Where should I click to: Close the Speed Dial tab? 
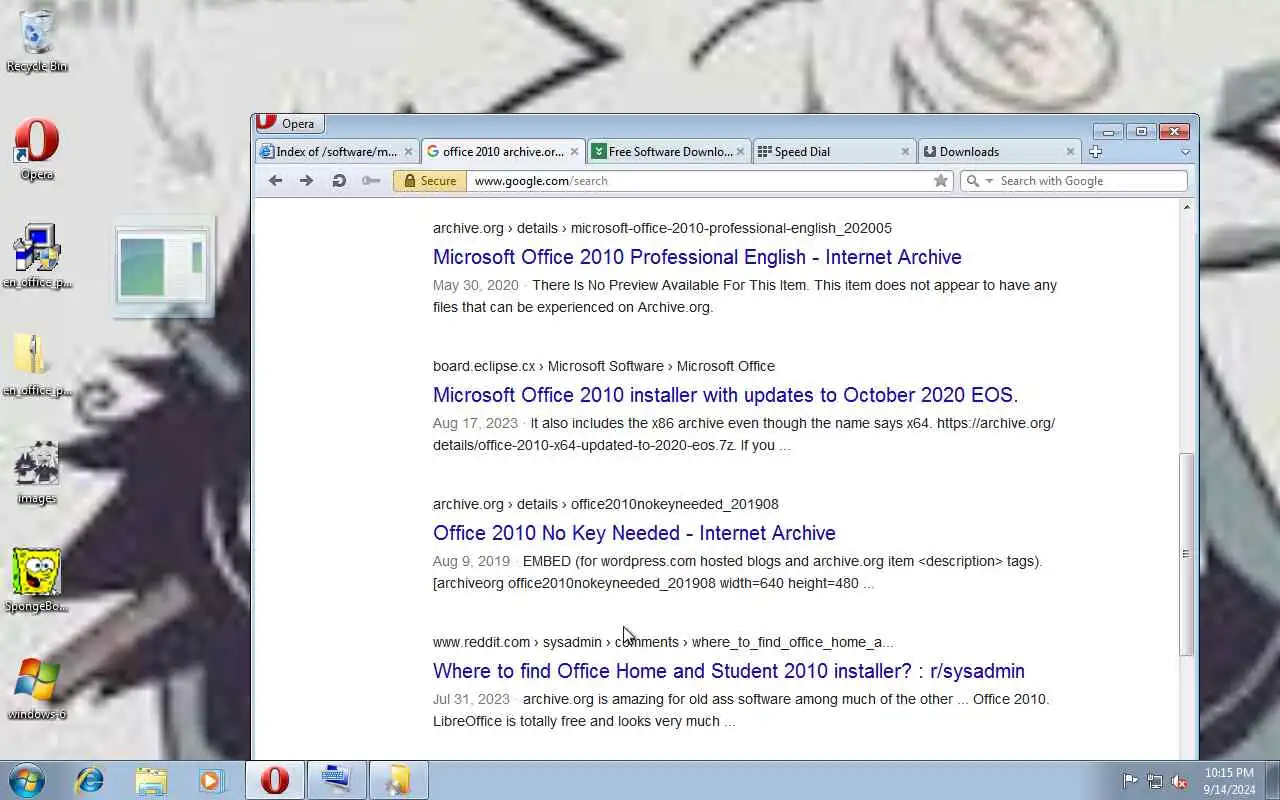[905, 152]
